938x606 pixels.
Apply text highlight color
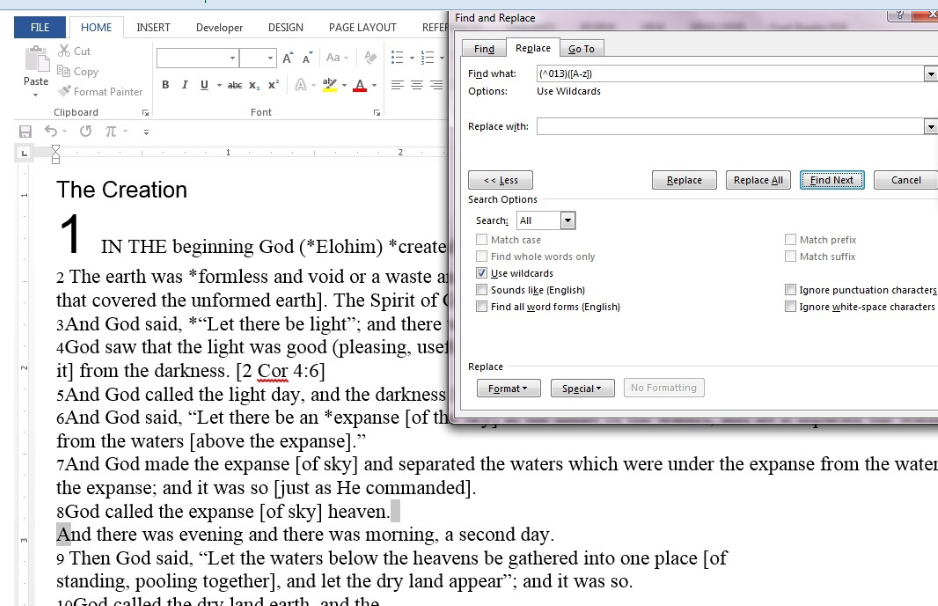[330, 85]
